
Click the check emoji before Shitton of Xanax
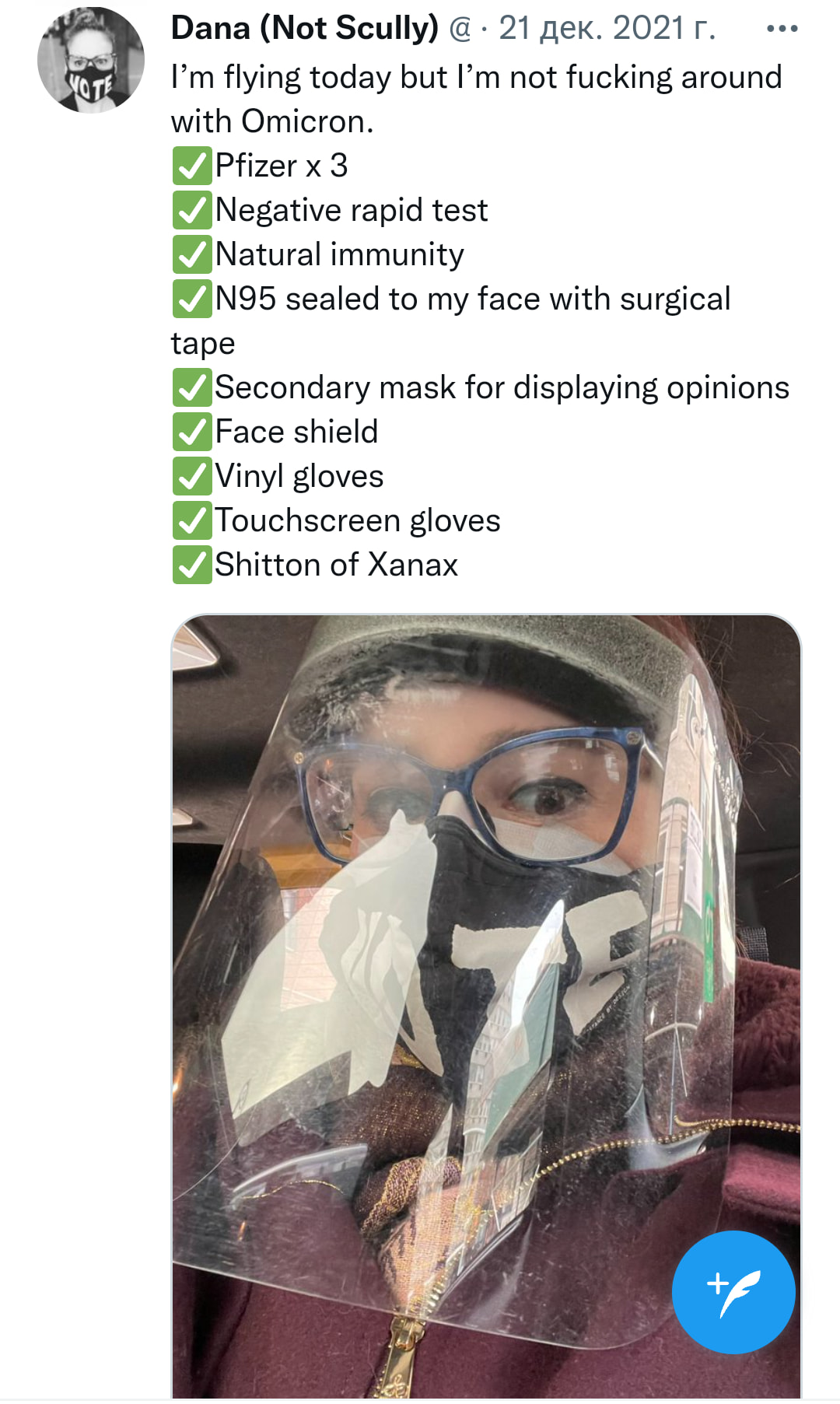pos(191,565)
